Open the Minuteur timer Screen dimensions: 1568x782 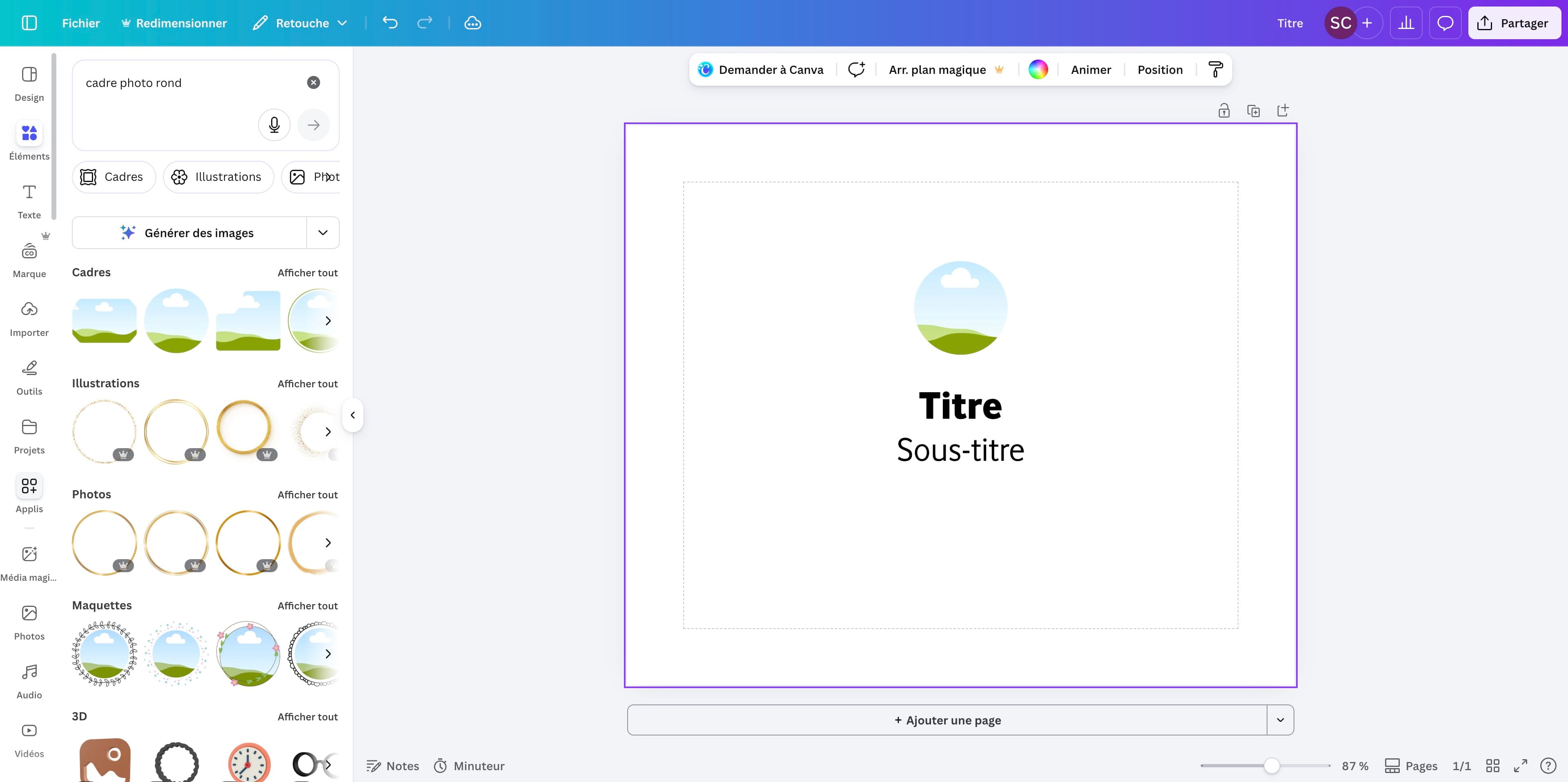tap(469, 766)
